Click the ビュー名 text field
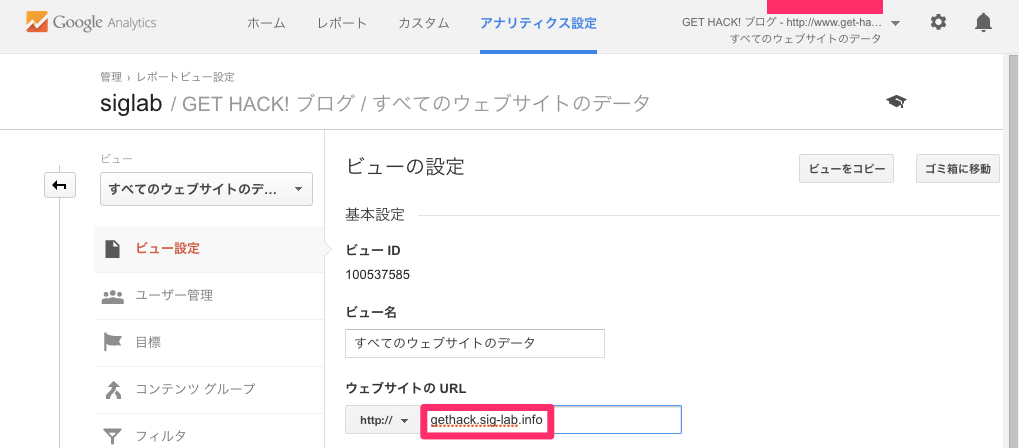1019x448 pixels. 475,343
